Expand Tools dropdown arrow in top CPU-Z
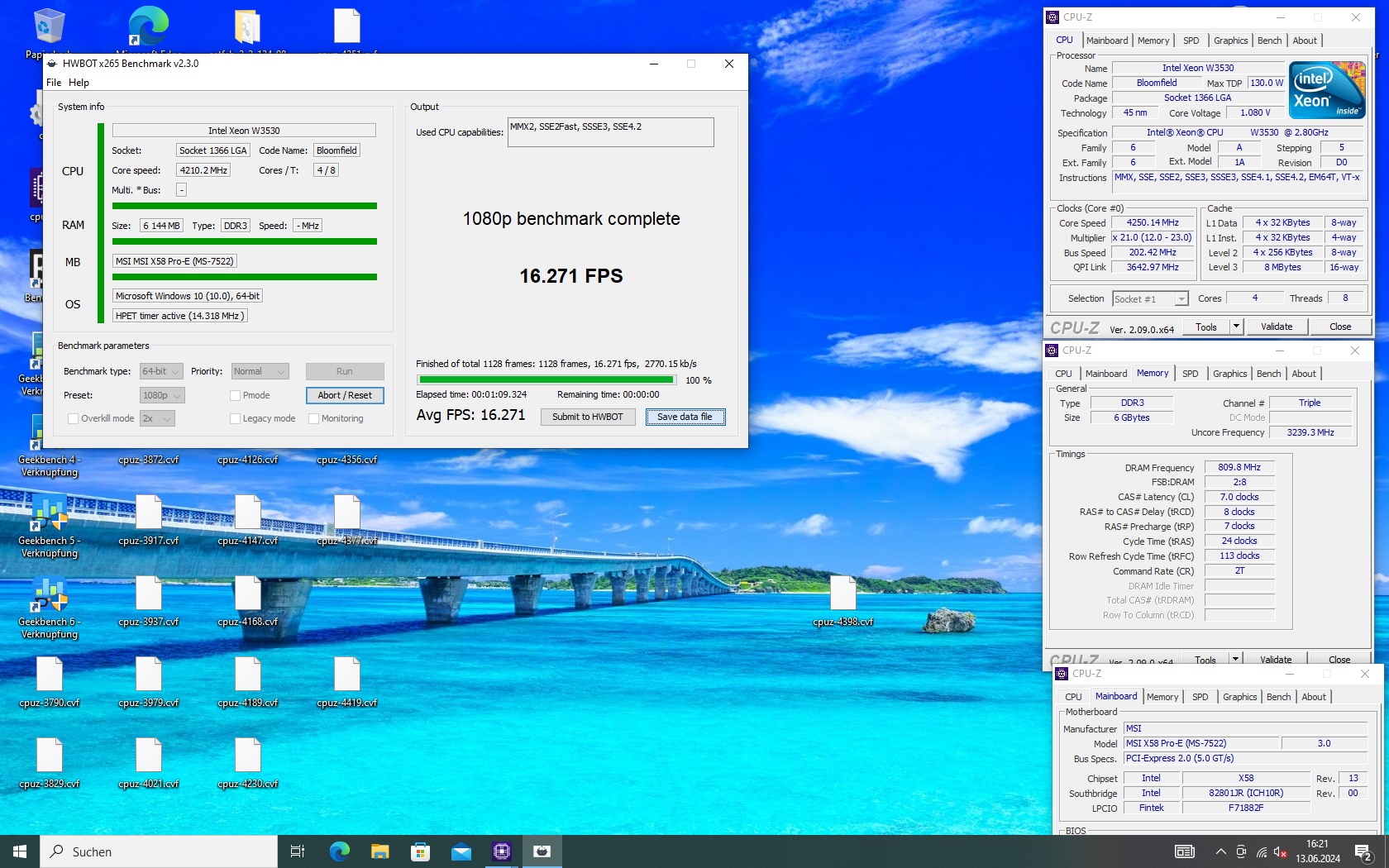The width and height of the screenshot is (1389, 868). pyautogui.click(x=1236, y=327)
